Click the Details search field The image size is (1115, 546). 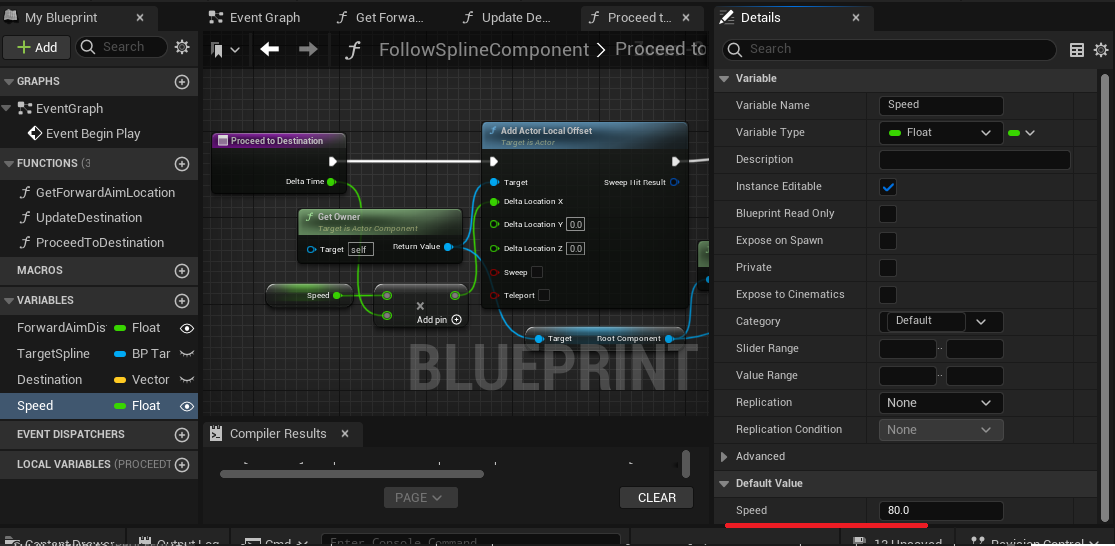[889, 50]
